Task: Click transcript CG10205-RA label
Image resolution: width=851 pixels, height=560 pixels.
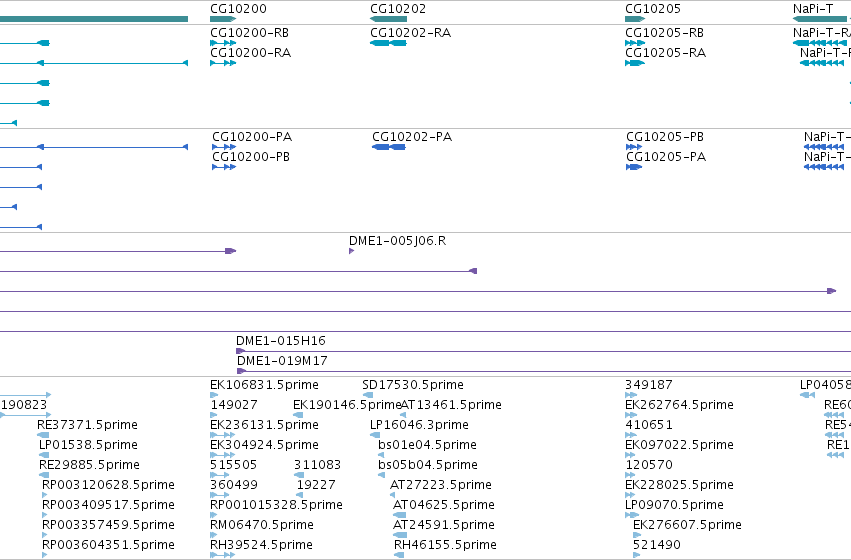Action: point(665,53)
